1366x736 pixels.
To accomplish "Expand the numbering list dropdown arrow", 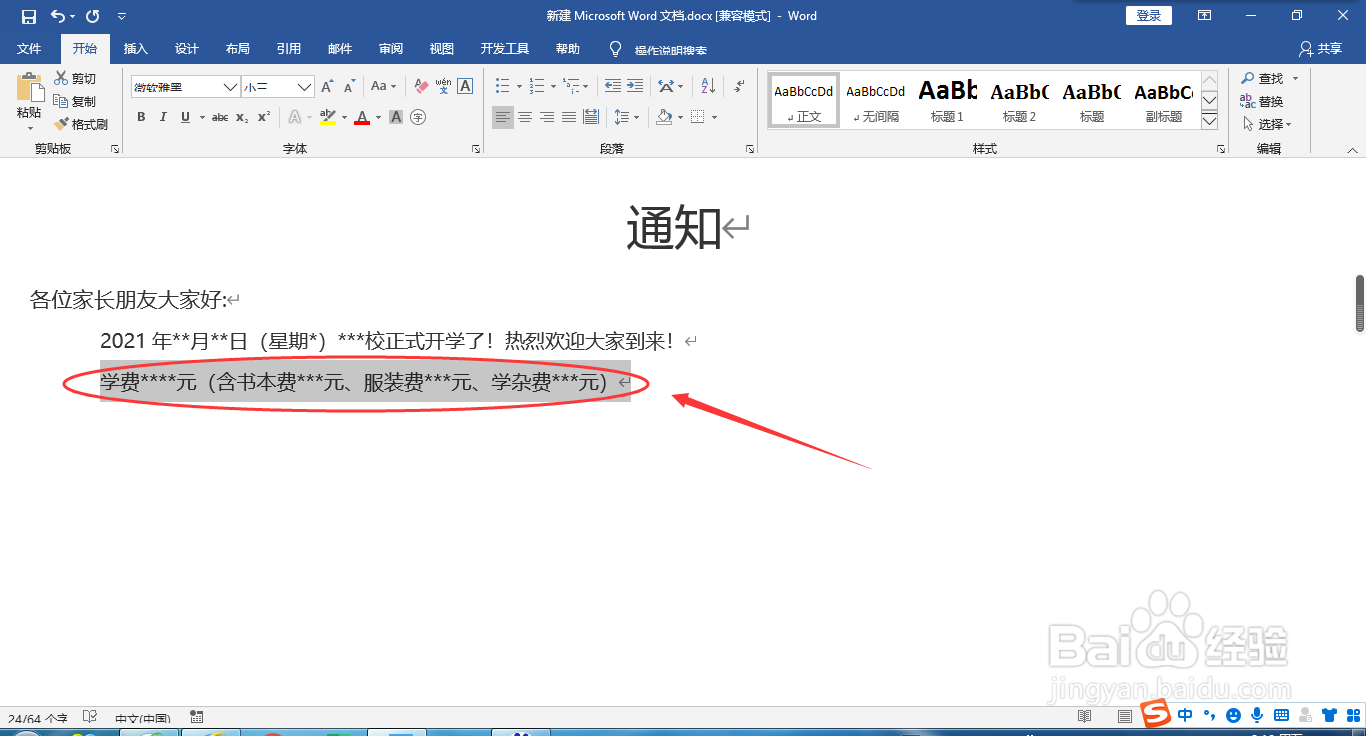I will (553, 87).
